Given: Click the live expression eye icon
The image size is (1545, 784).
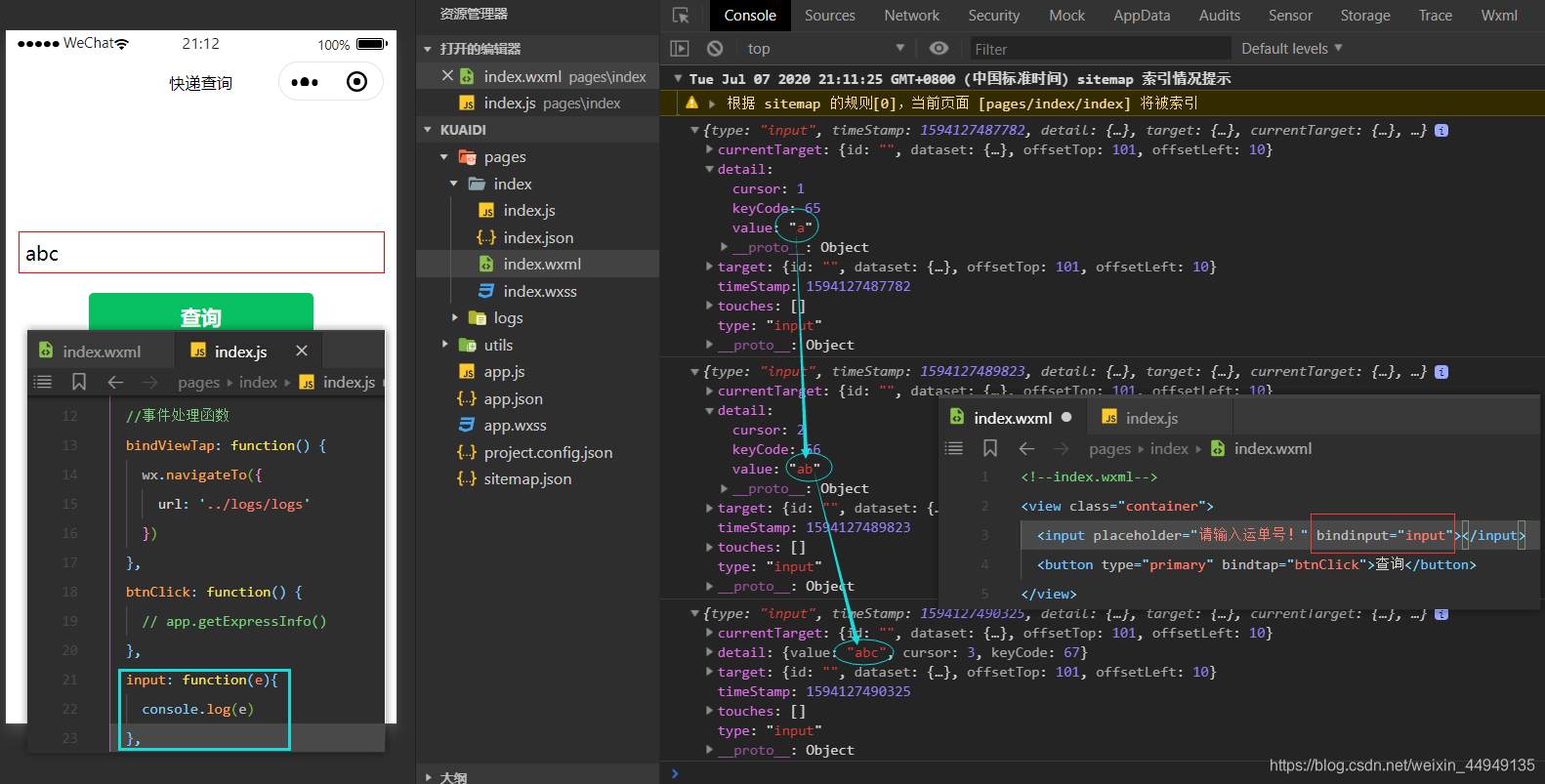Looking at the screenshot, I should (939, 49).
